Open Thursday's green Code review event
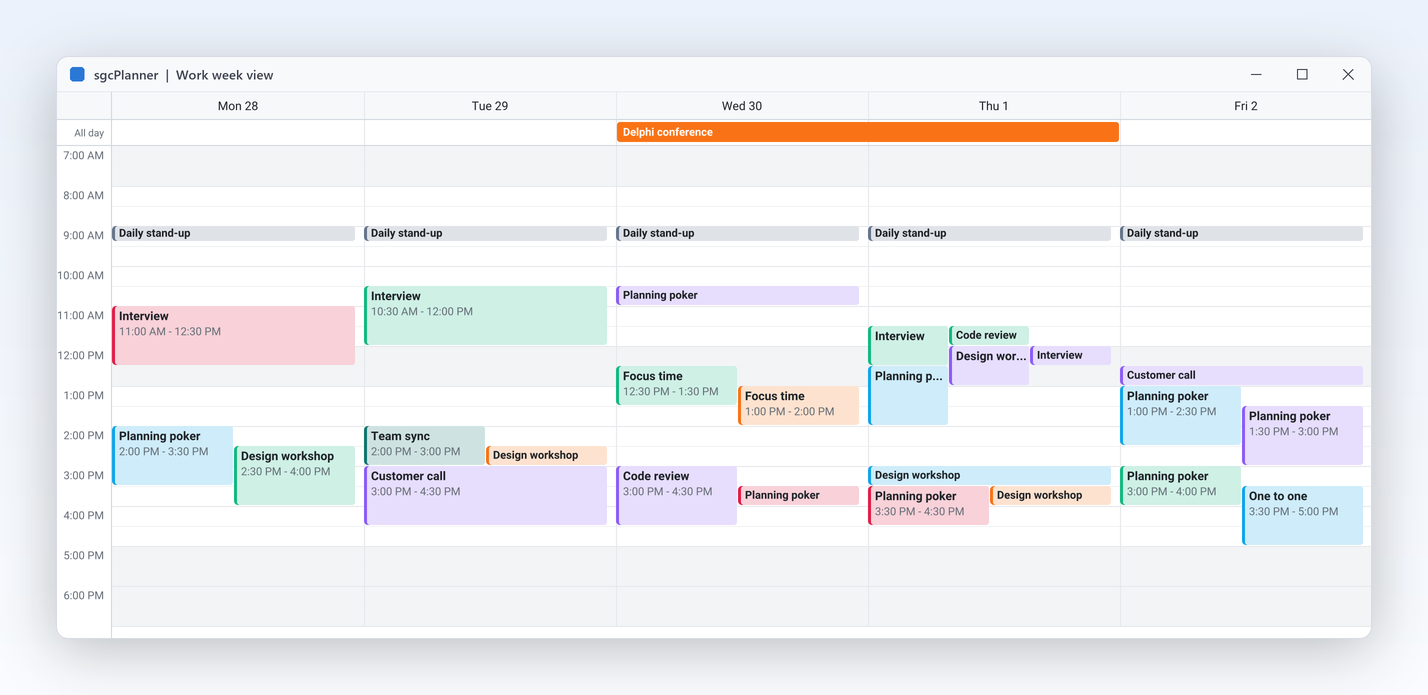 click(x=989, y=335)
